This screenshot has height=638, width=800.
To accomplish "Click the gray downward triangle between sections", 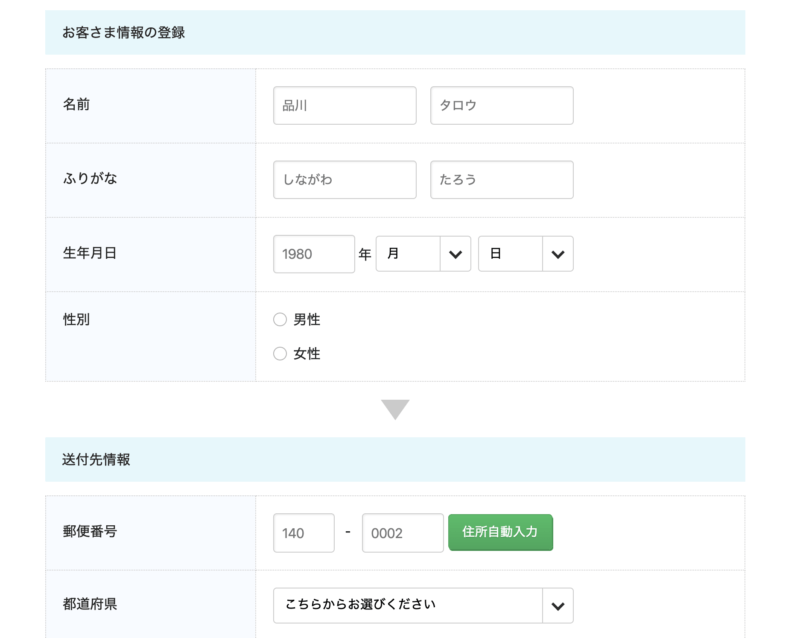I will pyautogui.click(x=397, y=406).
